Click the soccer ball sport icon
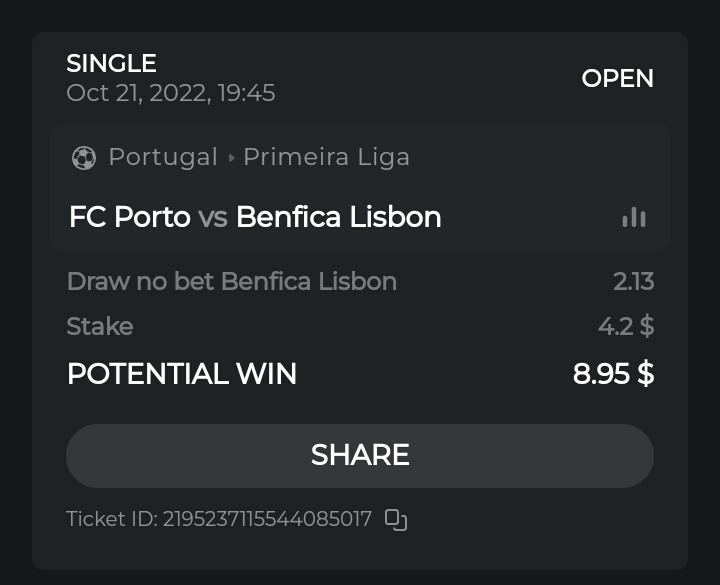Image resolution: width=720 pixels, height=585 pixels. pyautogui.click(x=84, y=158)
